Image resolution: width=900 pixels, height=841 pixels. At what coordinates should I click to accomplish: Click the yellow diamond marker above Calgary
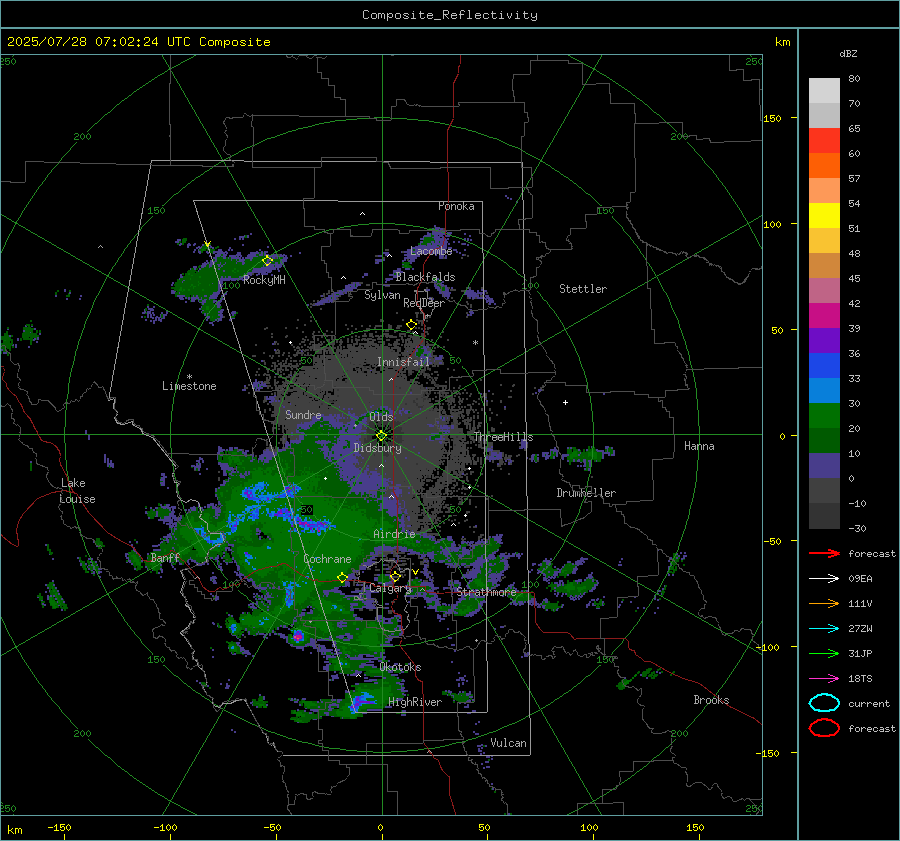pyautogui.click(x=395, y=576)
